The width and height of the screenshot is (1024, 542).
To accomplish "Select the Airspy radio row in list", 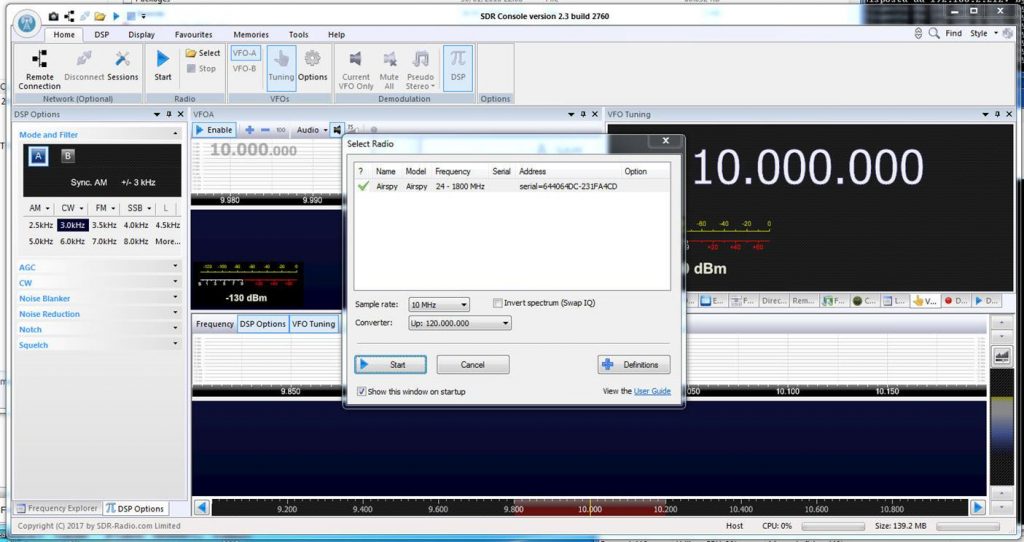I will pos(513,186).
